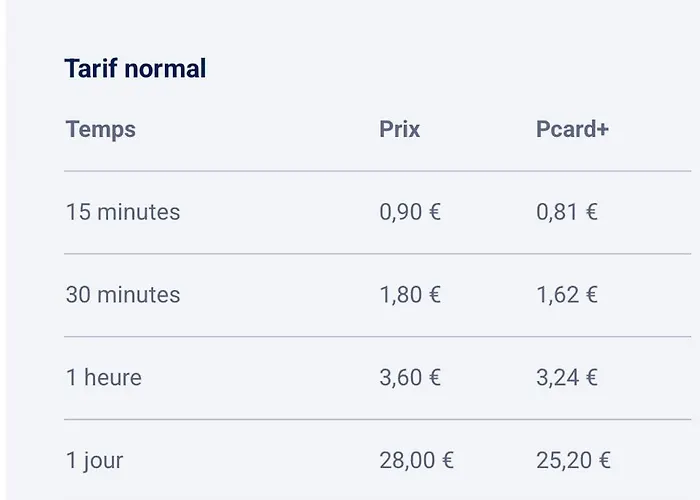Select the 1,62 € Pcard+ price

pos(567,295)
